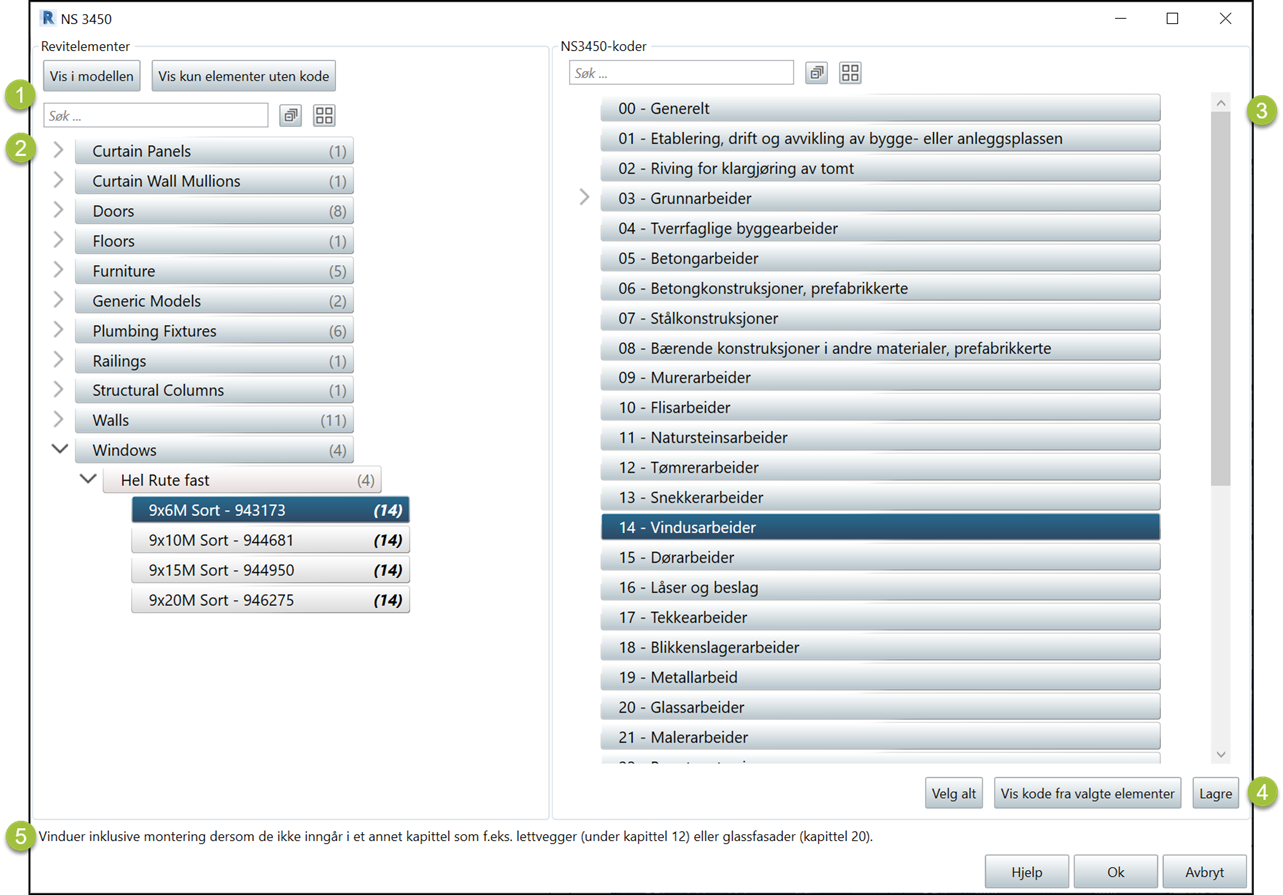Click the Velg alt button
Viewport: 1283px width, 895px height.
point(954,793)
